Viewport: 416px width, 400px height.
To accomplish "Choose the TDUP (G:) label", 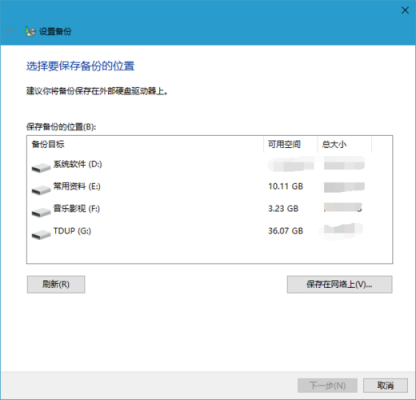I will [x=72, y=231].
